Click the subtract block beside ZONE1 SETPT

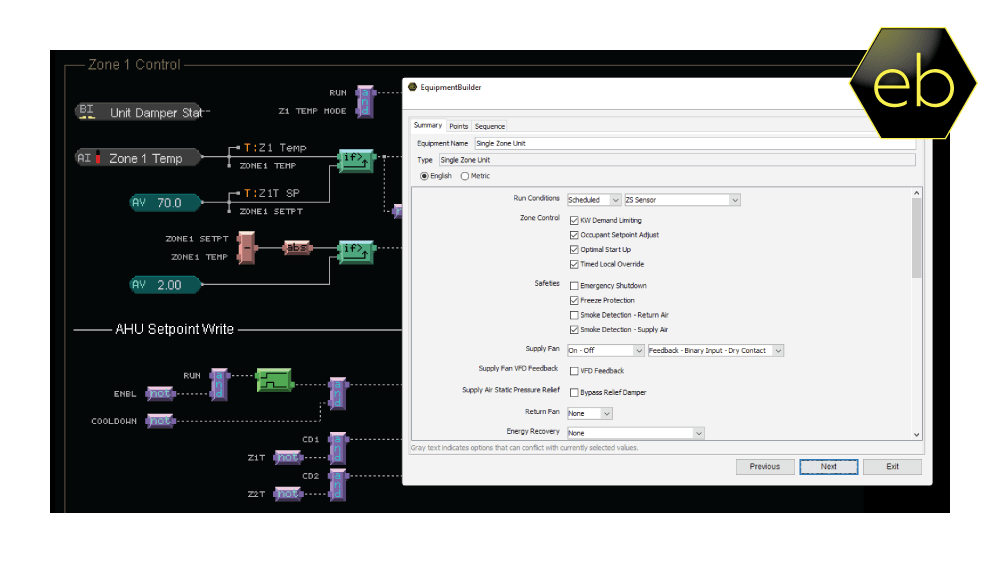pyautogui.click(x=246, y=247)
